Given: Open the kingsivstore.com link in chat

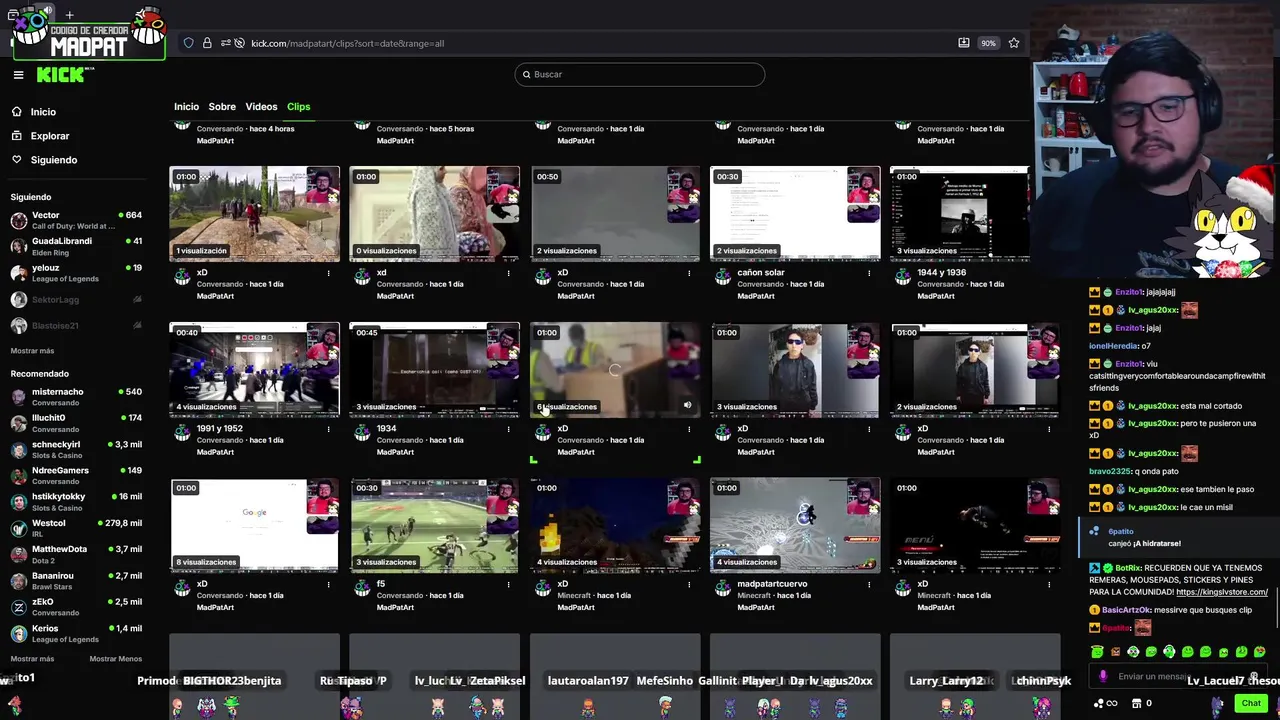Looking at the screenshot, I should click(1222, 592).
